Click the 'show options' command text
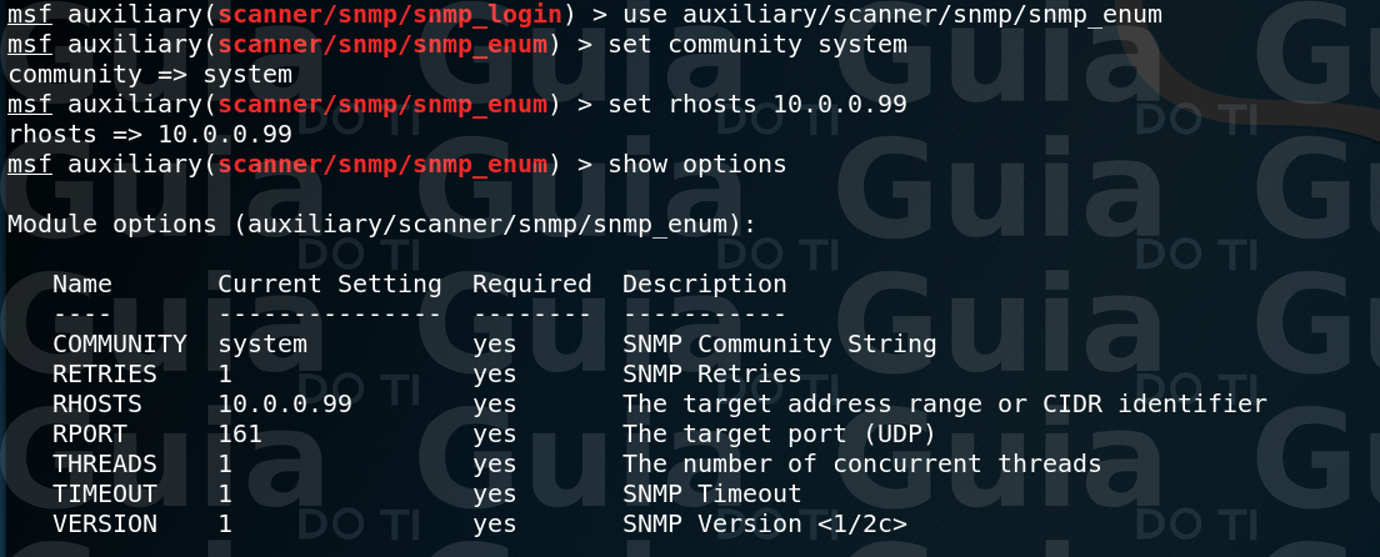 click(x=697, y=165)
